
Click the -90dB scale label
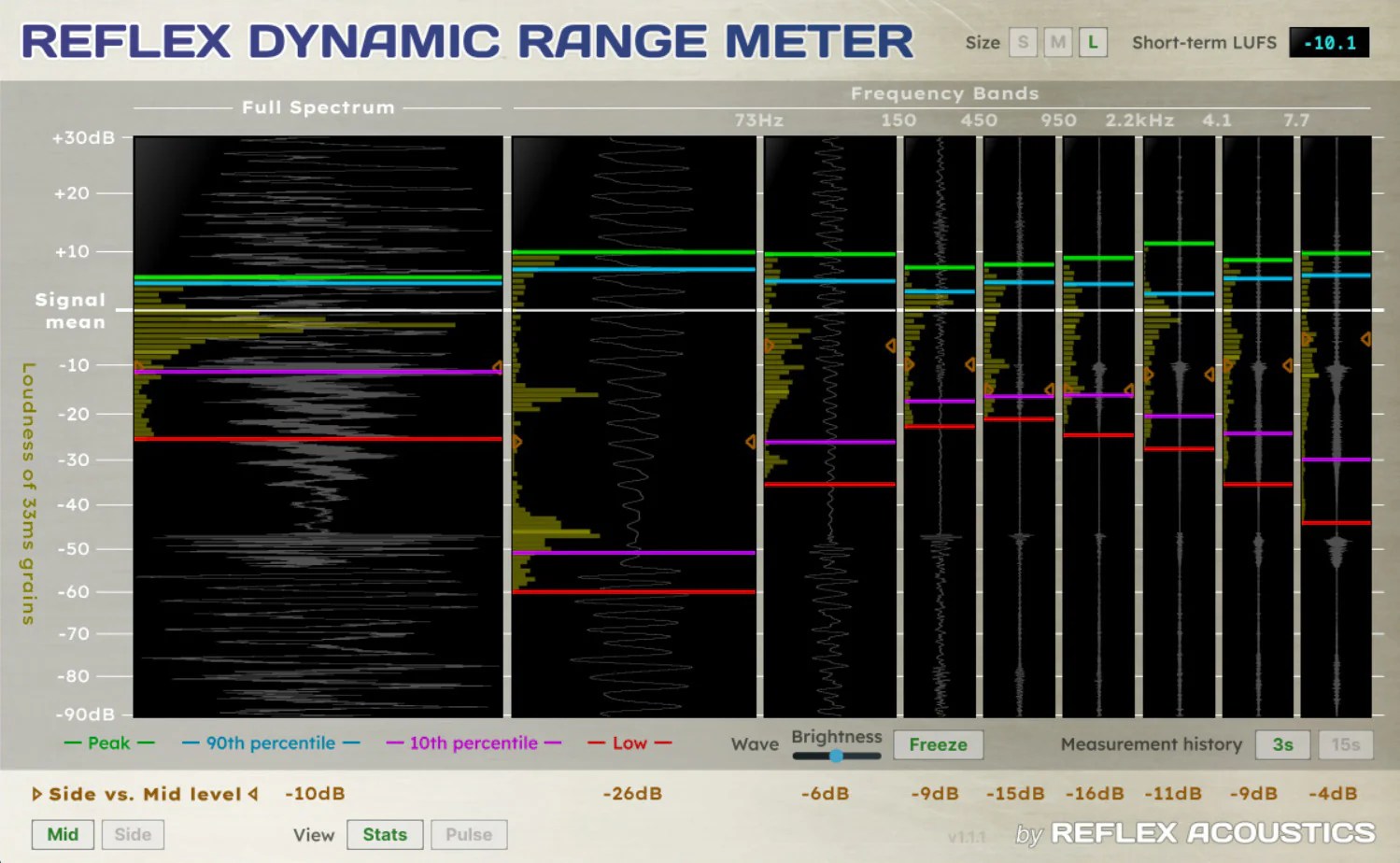pos(85,714)
